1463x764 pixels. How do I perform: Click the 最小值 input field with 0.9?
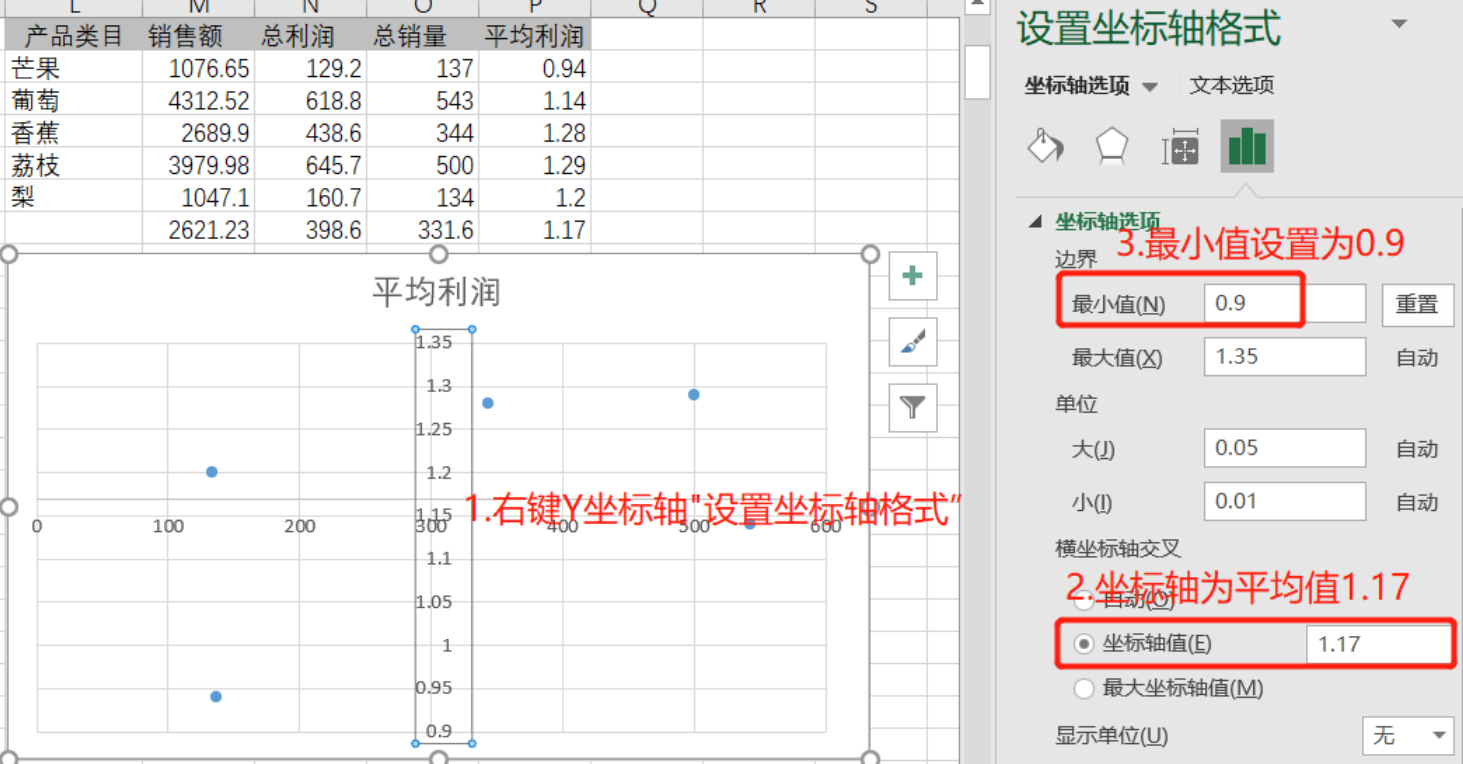[x=1285, y=304]
